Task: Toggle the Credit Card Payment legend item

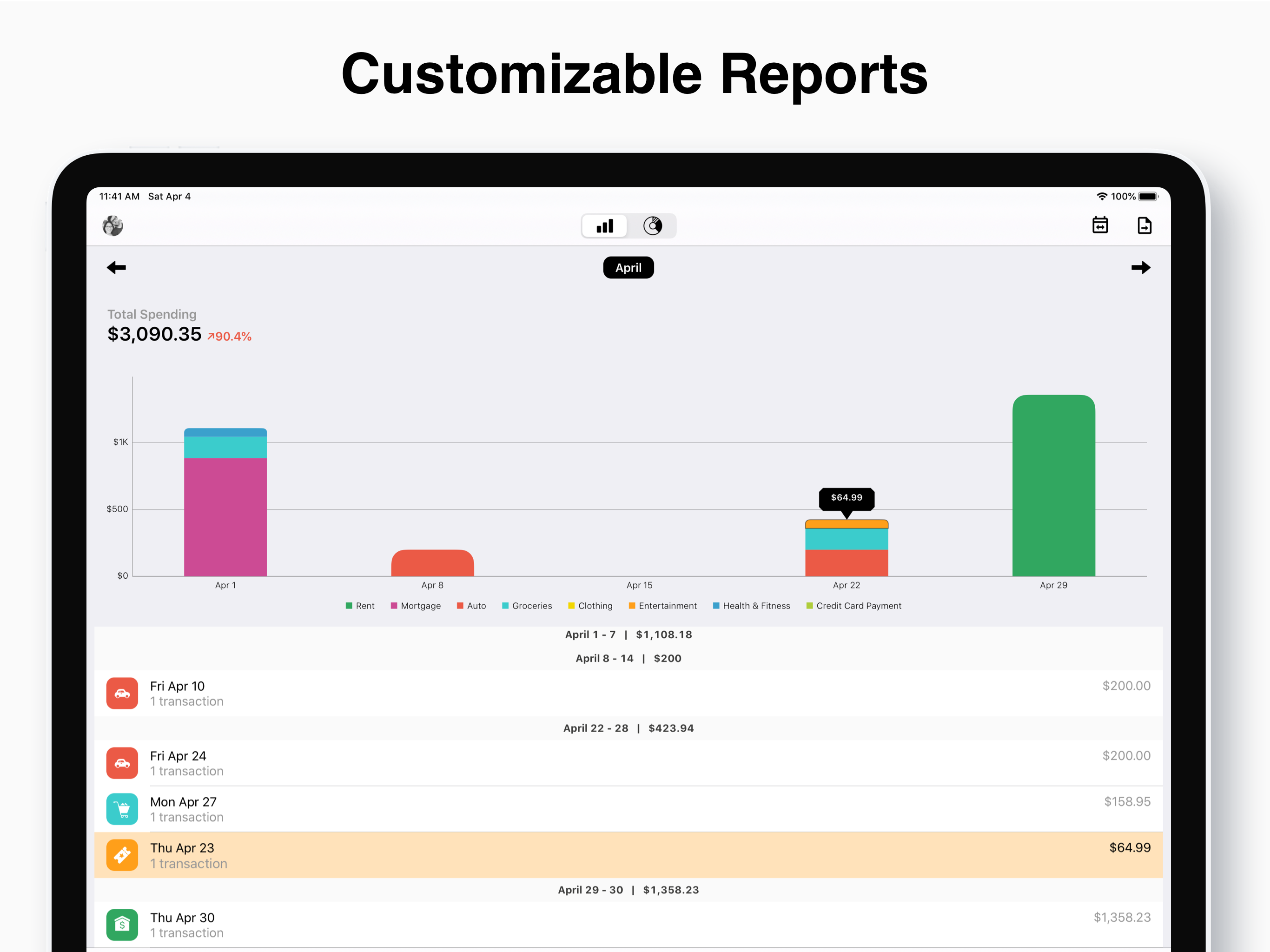Action: 853,606
